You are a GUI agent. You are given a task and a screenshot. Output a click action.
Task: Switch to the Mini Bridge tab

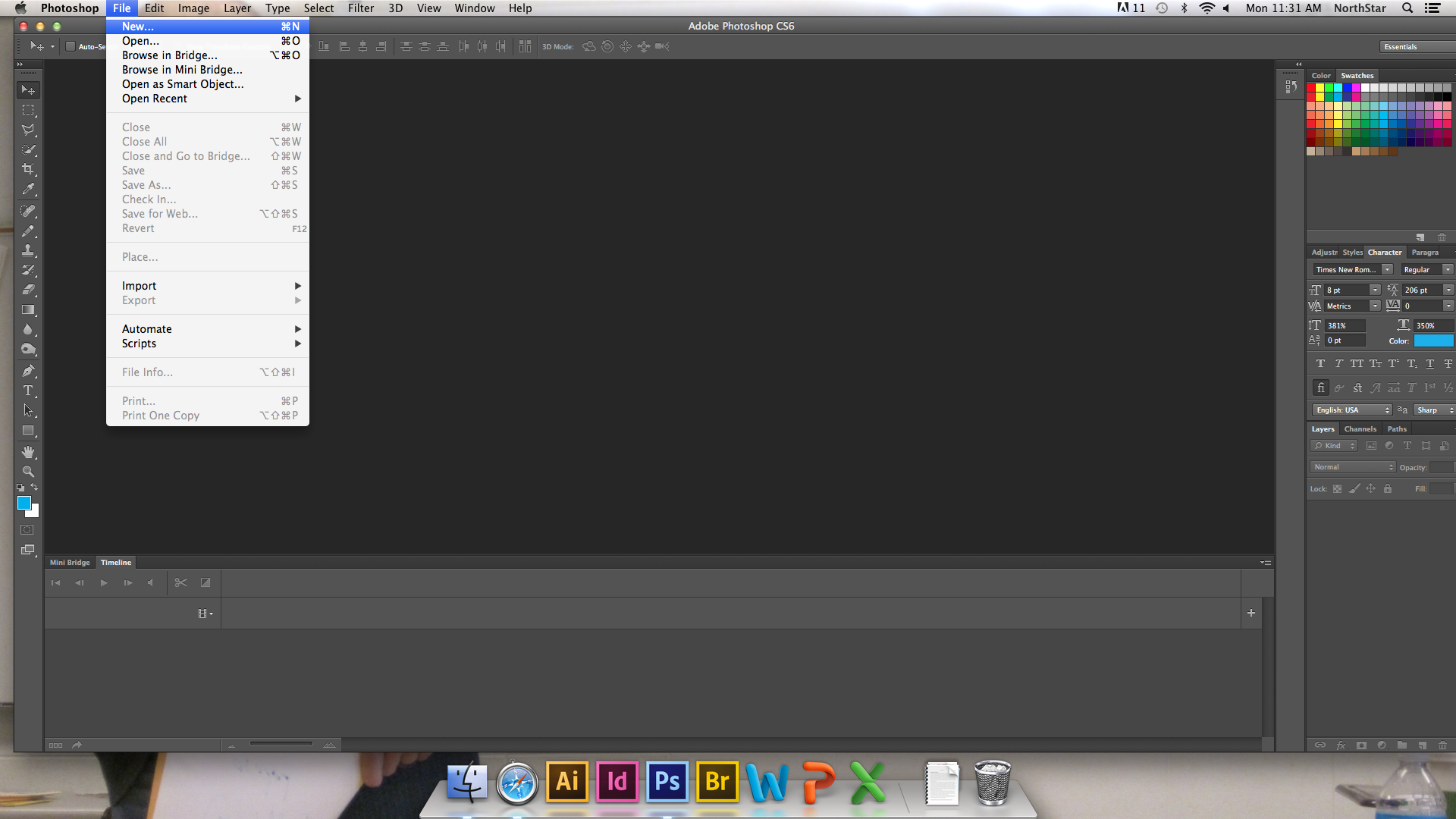pos(70,563)
